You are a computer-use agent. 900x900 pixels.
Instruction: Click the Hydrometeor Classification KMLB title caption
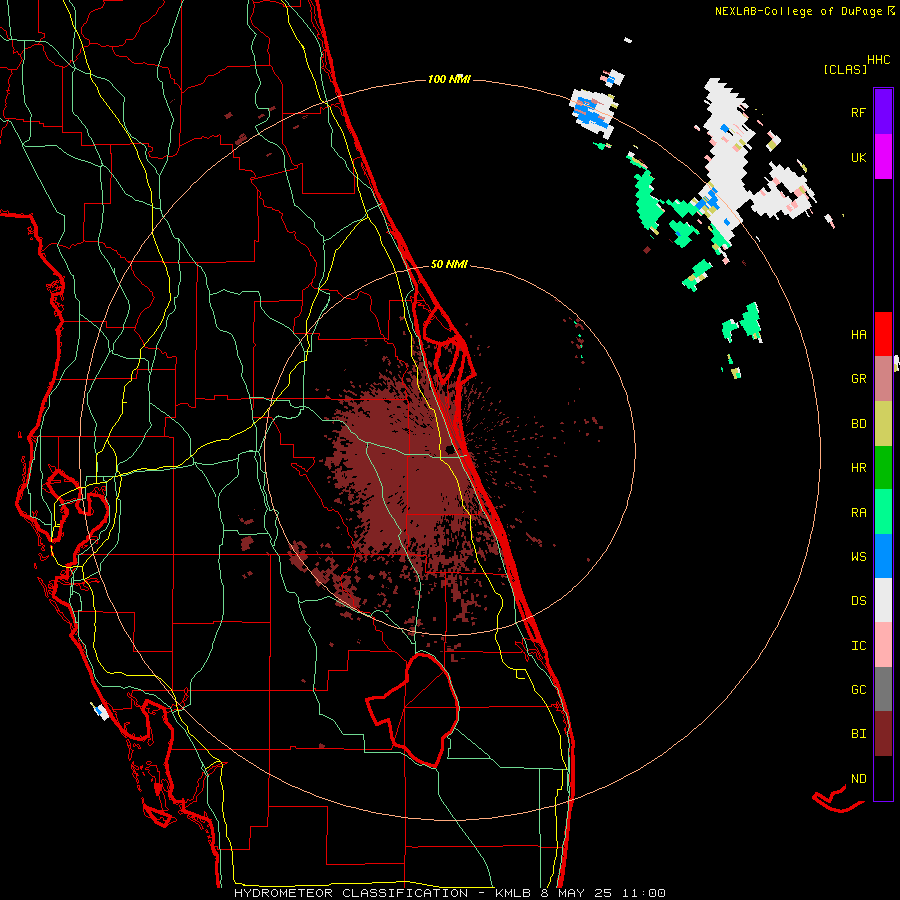pyautogui.click(x=449, y=893)
